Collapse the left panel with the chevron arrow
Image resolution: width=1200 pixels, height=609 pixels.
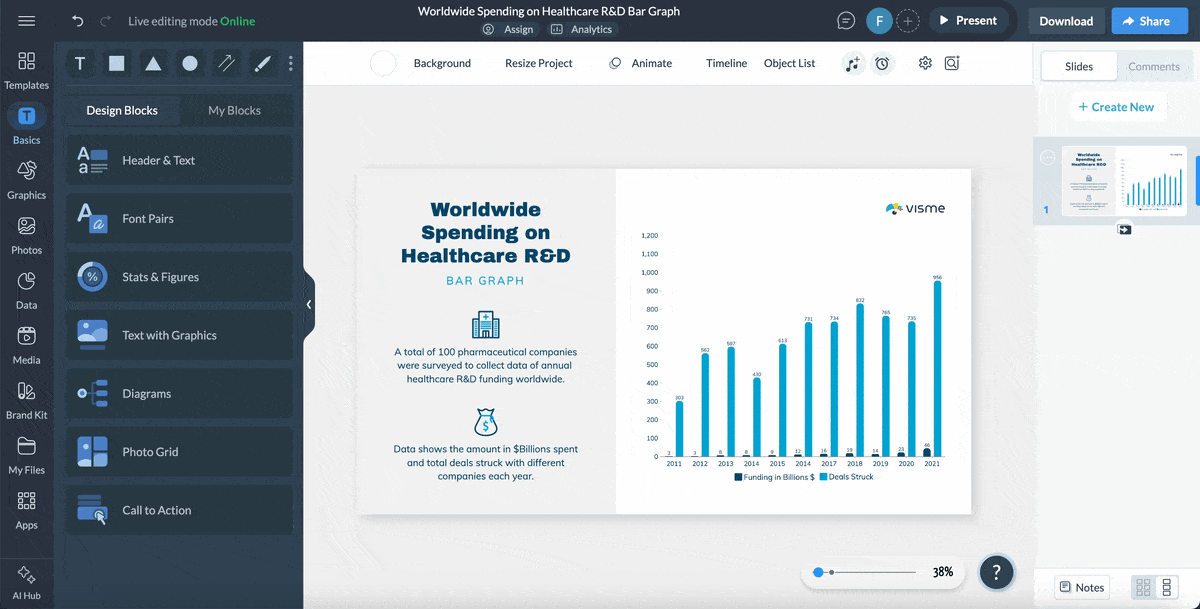[308, 303]
